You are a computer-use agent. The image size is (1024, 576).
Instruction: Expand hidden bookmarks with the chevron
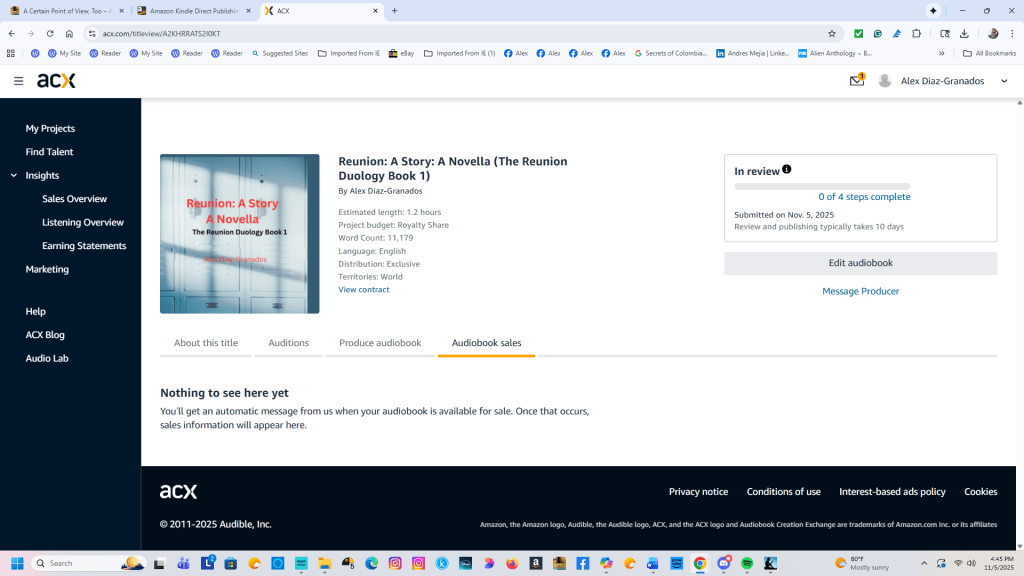pyautogui.click(x=941, y=53)
